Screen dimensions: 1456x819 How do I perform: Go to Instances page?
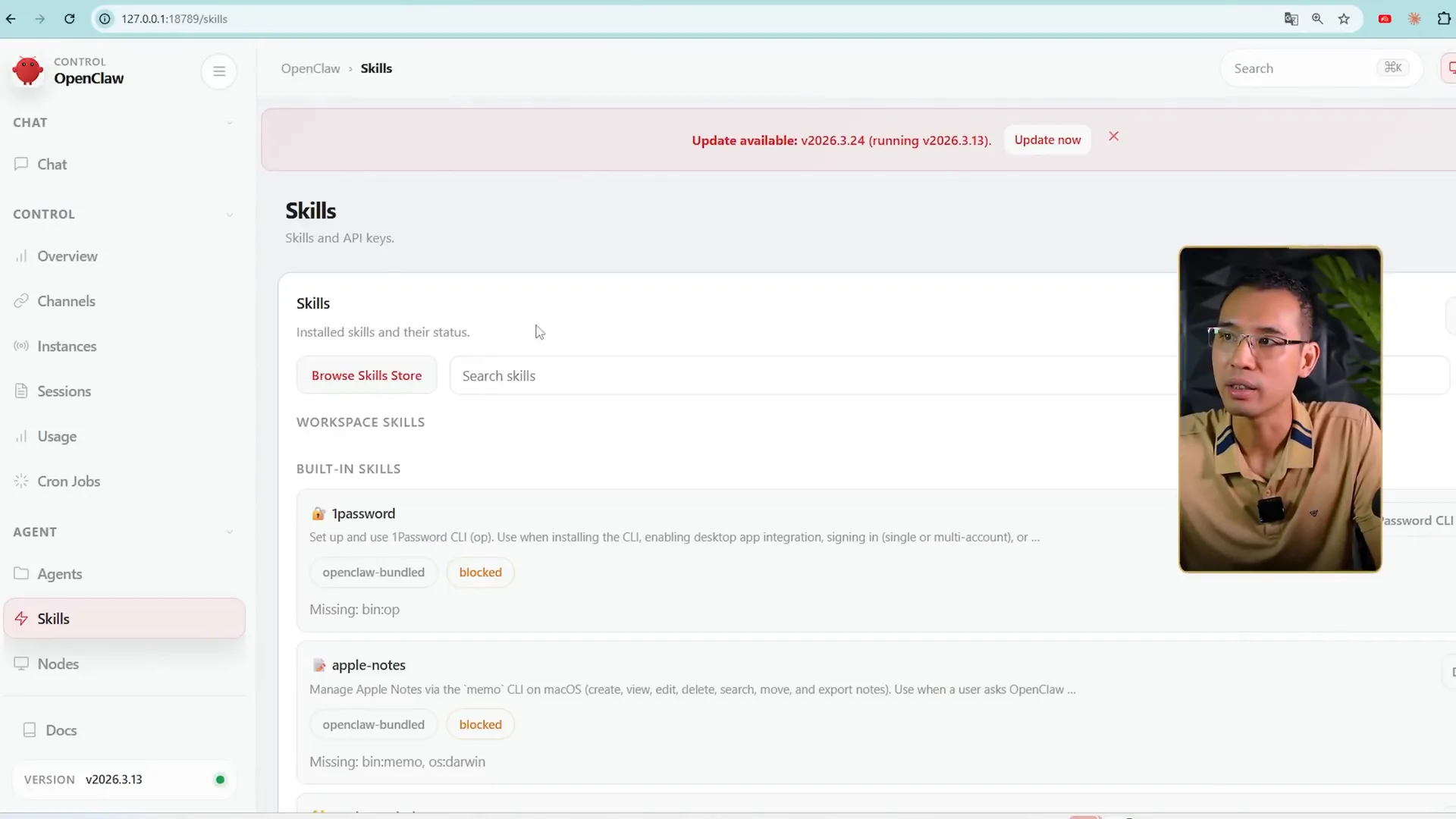(x=124, y=346)
